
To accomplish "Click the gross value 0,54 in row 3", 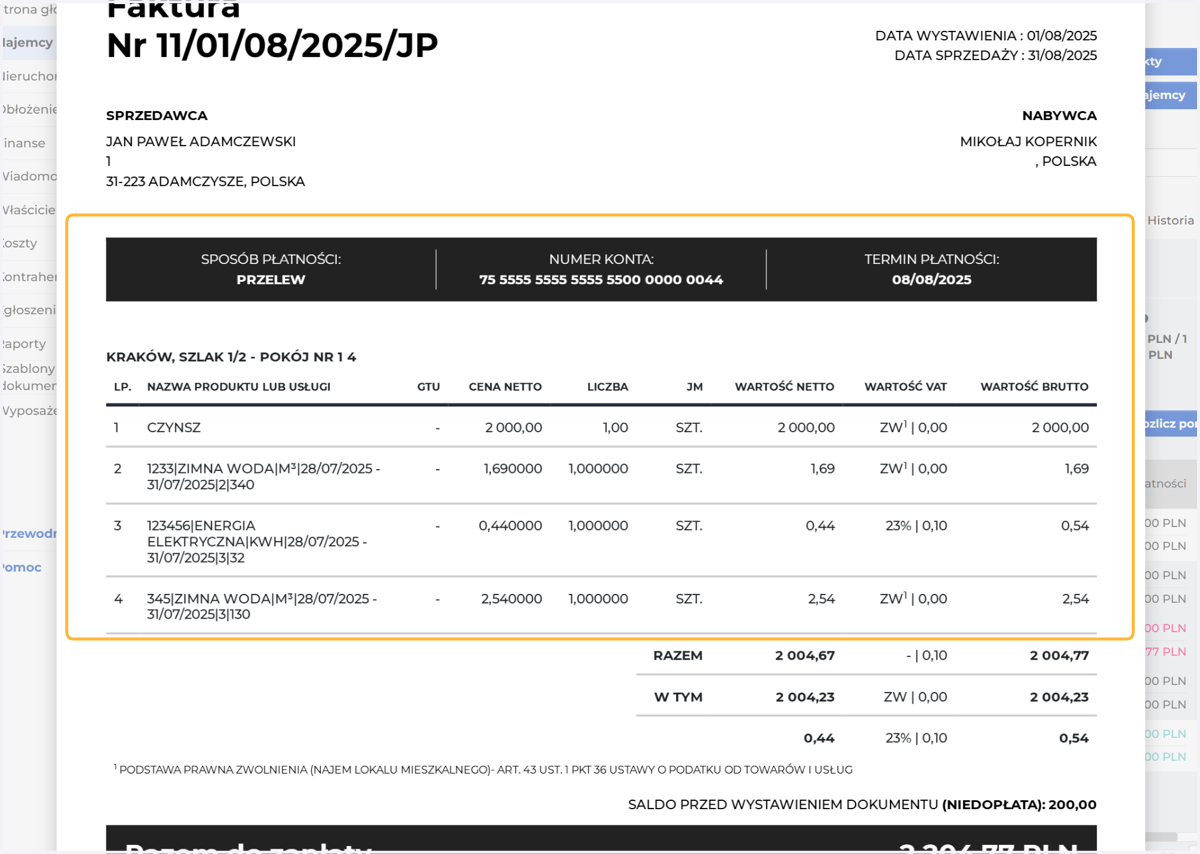I will click(1075, 526).
